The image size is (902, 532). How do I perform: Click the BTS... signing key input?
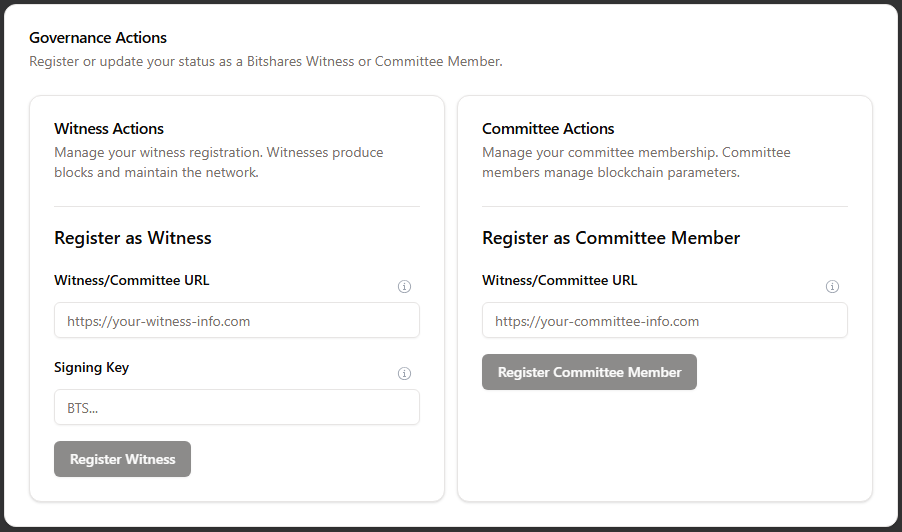(x=237, y=407)
